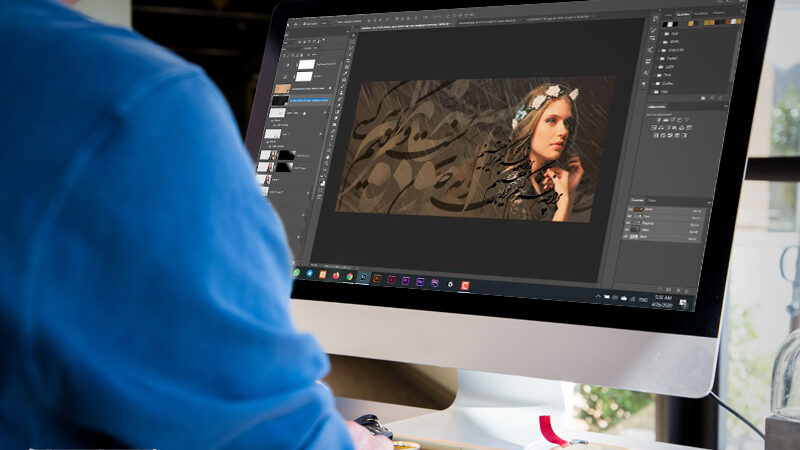Open the taskbar clock and date
Image resolution: width=800 pixels, height=450 pixels.
point(662,301)
